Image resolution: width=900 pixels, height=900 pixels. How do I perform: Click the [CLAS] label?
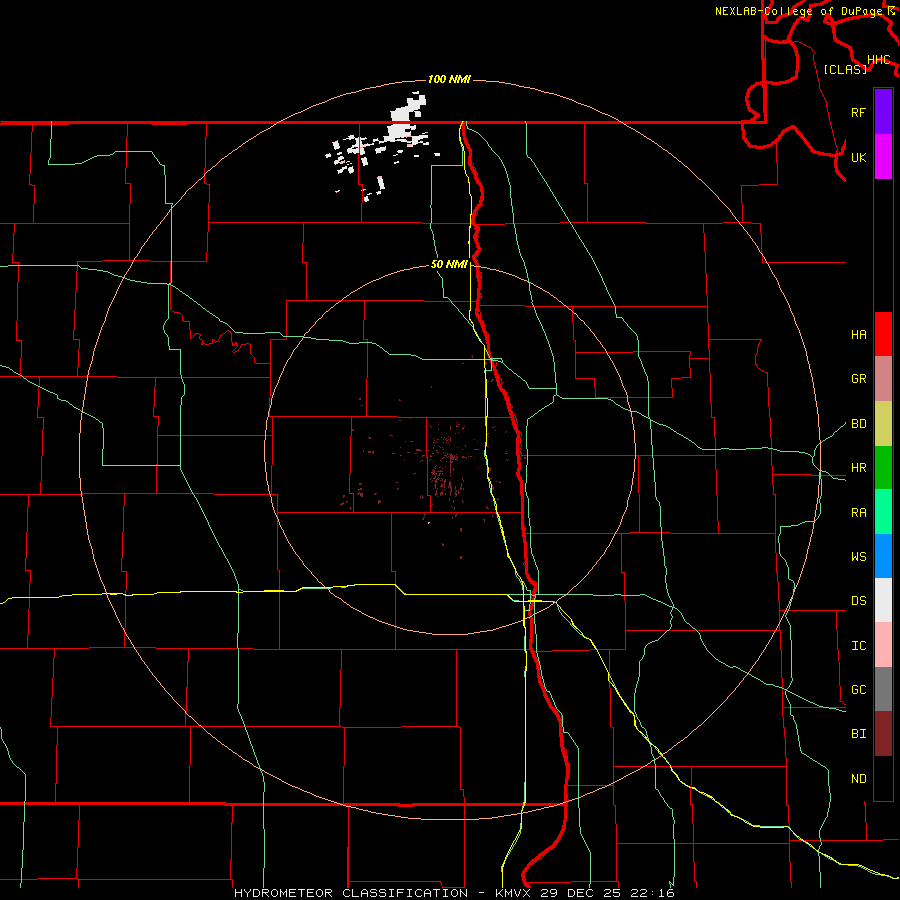tap(845, 69)
